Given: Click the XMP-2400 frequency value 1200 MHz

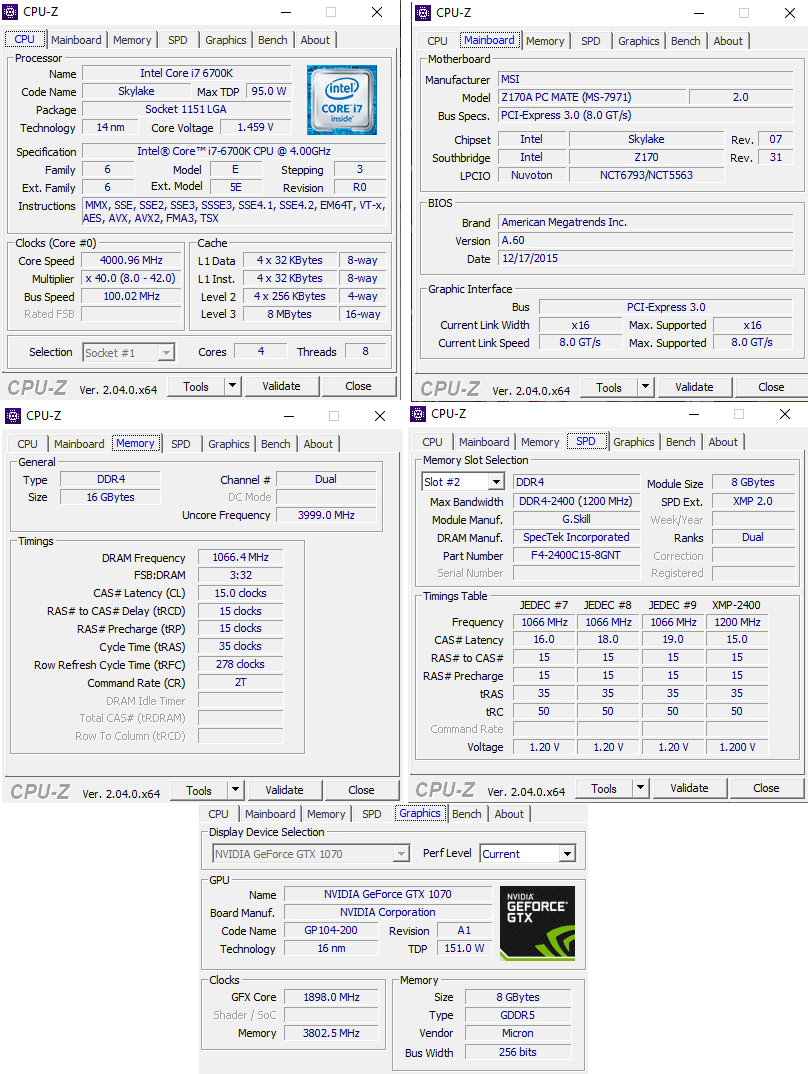Looking at the screenshot, I should pos(737,622).
